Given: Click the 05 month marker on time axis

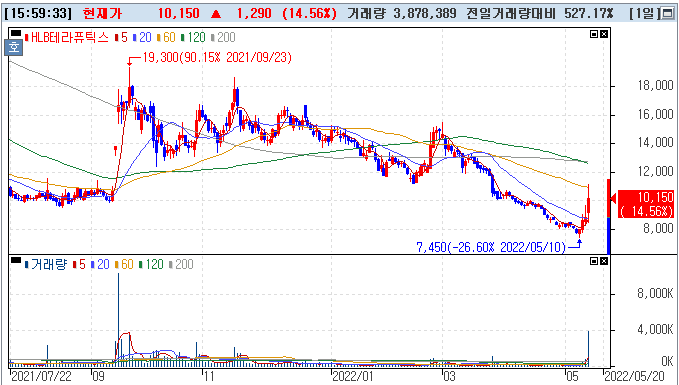Looking at the screenshot, I should click(x=573, y=376).
